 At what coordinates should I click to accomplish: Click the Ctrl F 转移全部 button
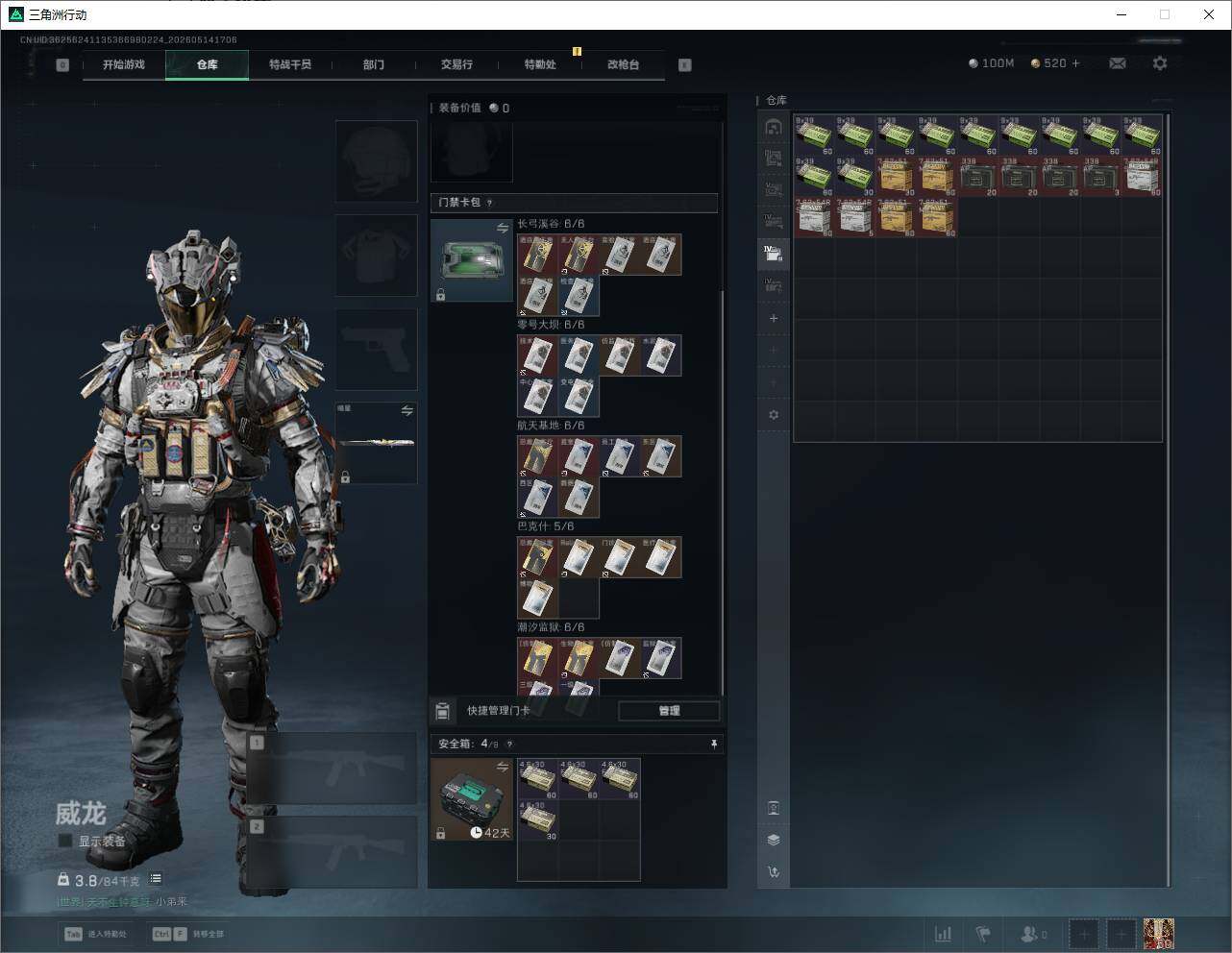(x=188, y=934)
